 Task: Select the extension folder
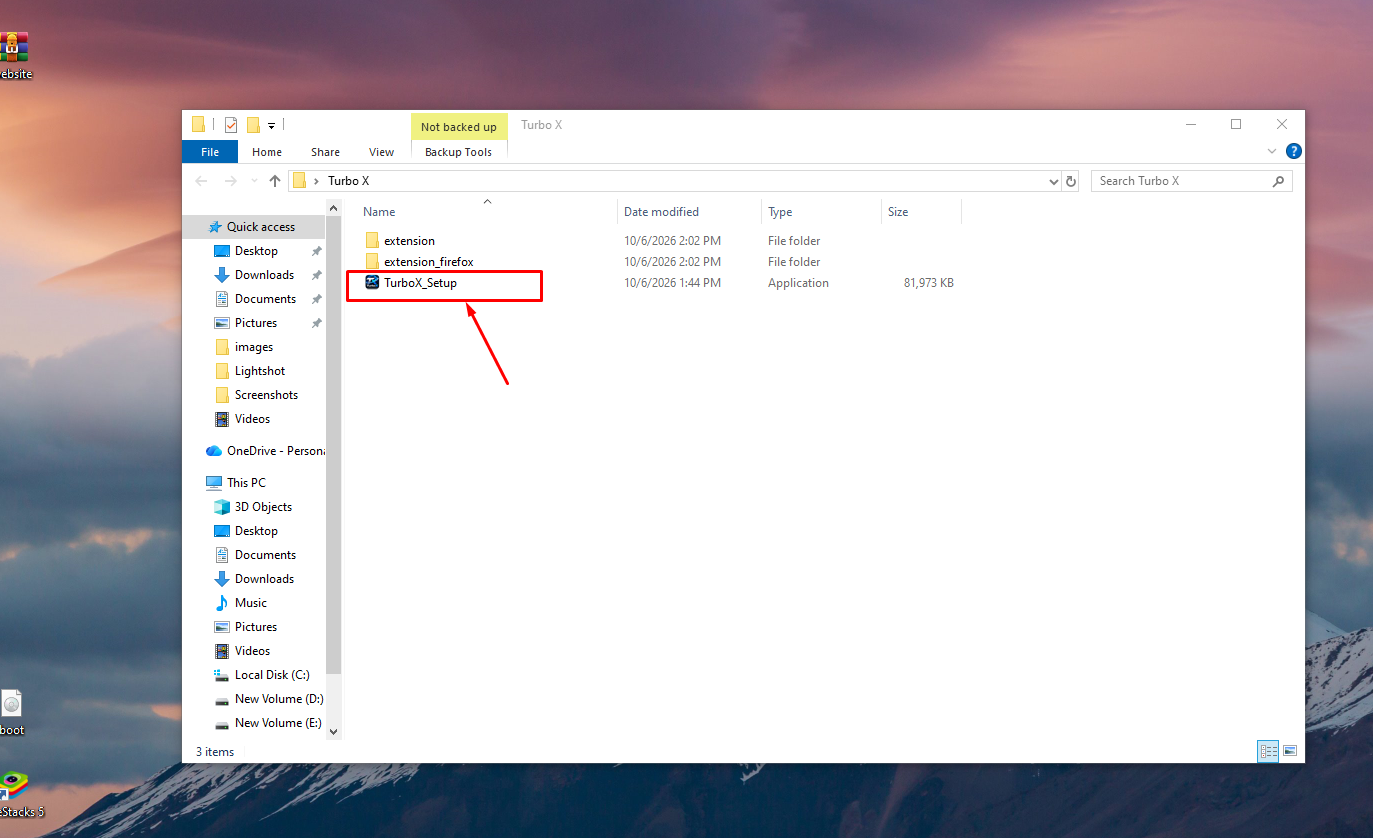pyautogui.click(x=409, y=241)
